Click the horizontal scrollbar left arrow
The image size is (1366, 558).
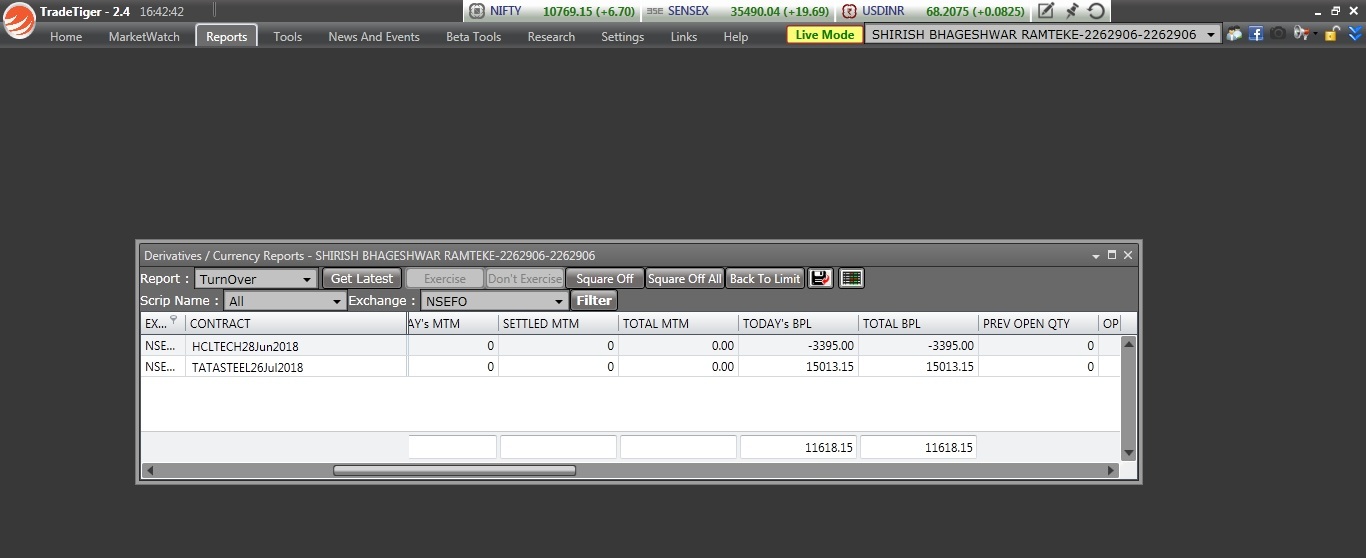pos(150,470)
